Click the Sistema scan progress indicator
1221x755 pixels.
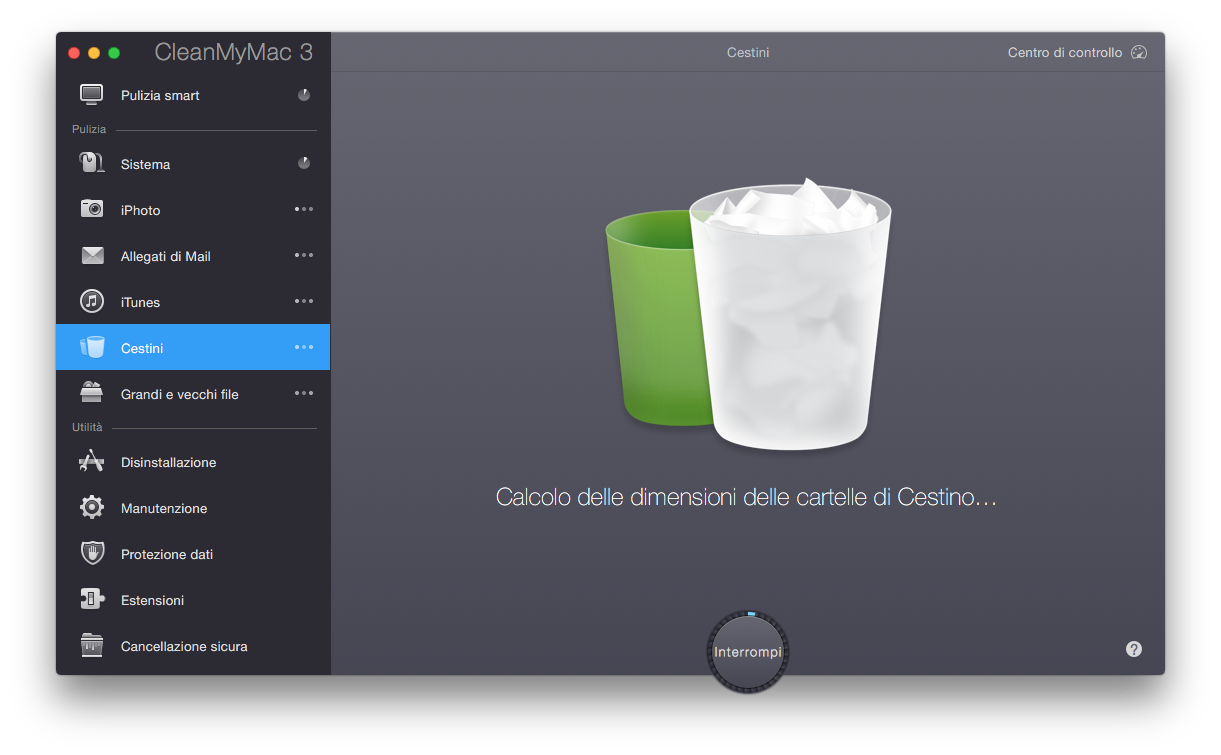coord(304,163)
